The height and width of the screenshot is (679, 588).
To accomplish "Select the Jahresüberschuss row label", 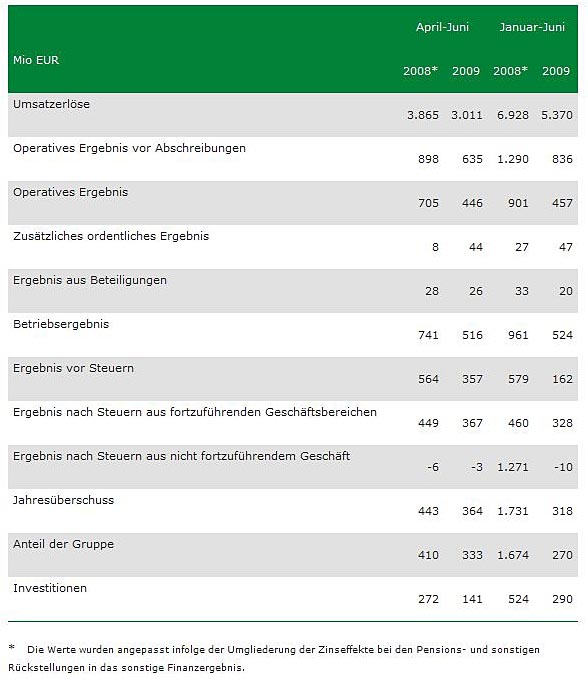I will (63, 500).
